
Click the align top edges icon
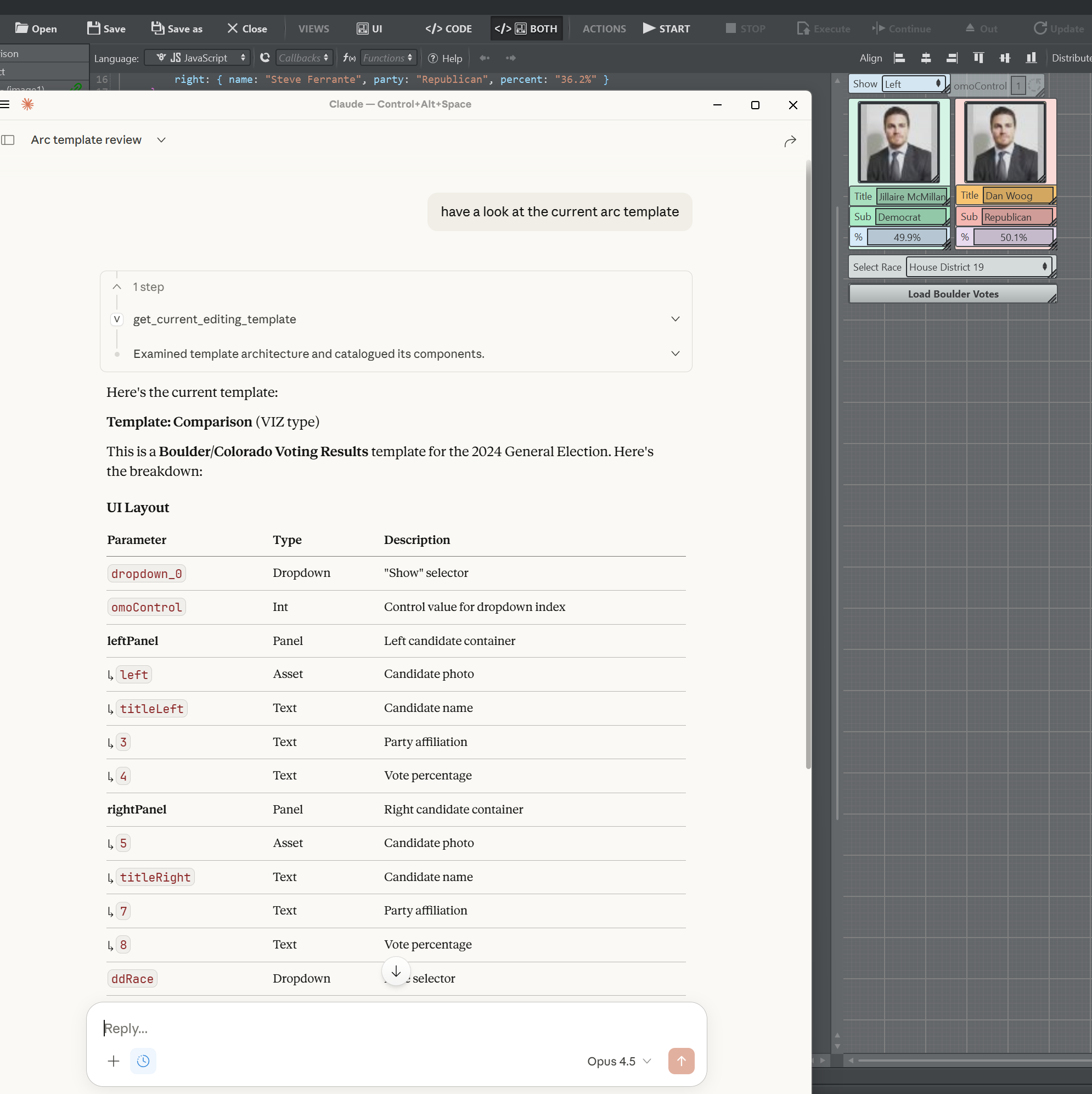pyautogui.click(x=978, y=58)
